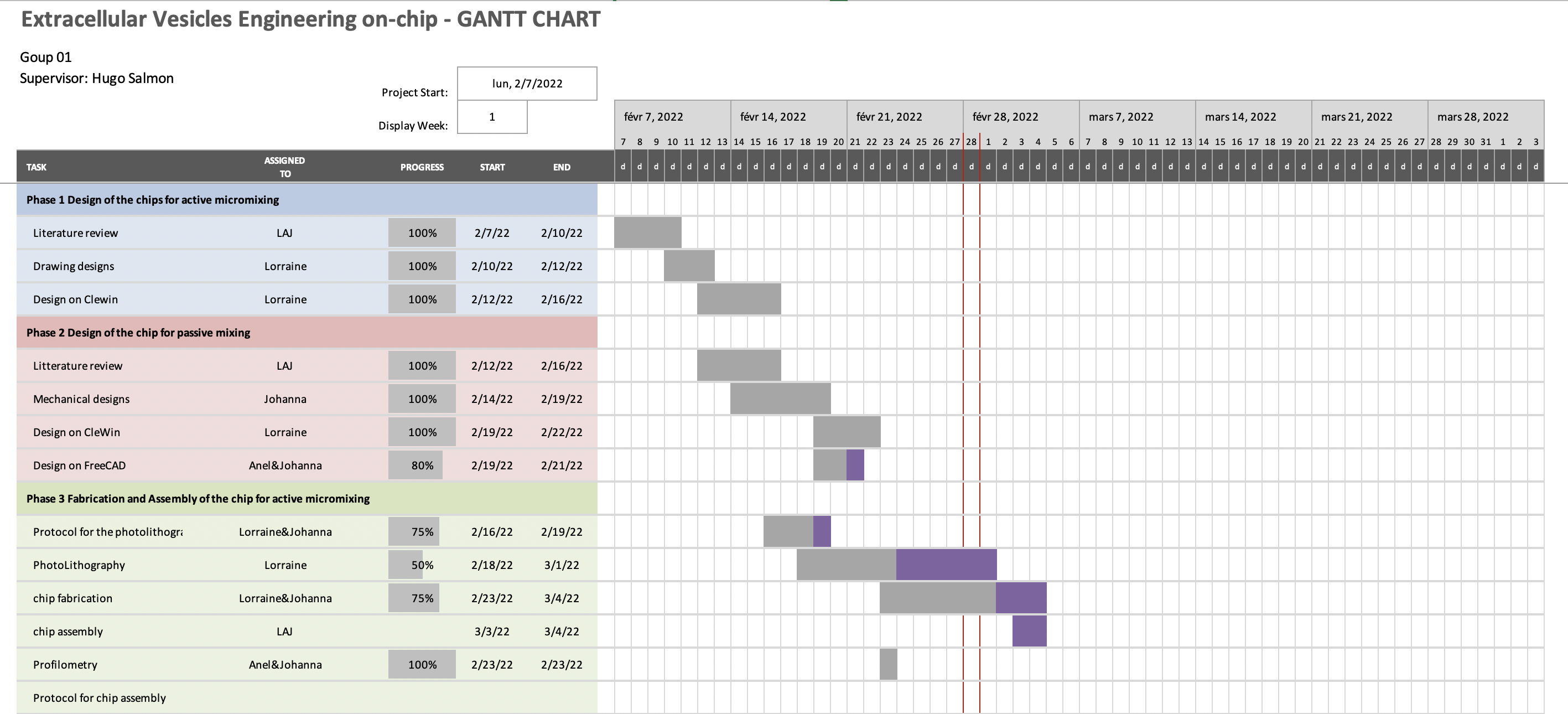The width and height of the screenshot is (1568, 714).
Task: Click the small gray Profilometry Gantt bar
Action: (888, 664)
